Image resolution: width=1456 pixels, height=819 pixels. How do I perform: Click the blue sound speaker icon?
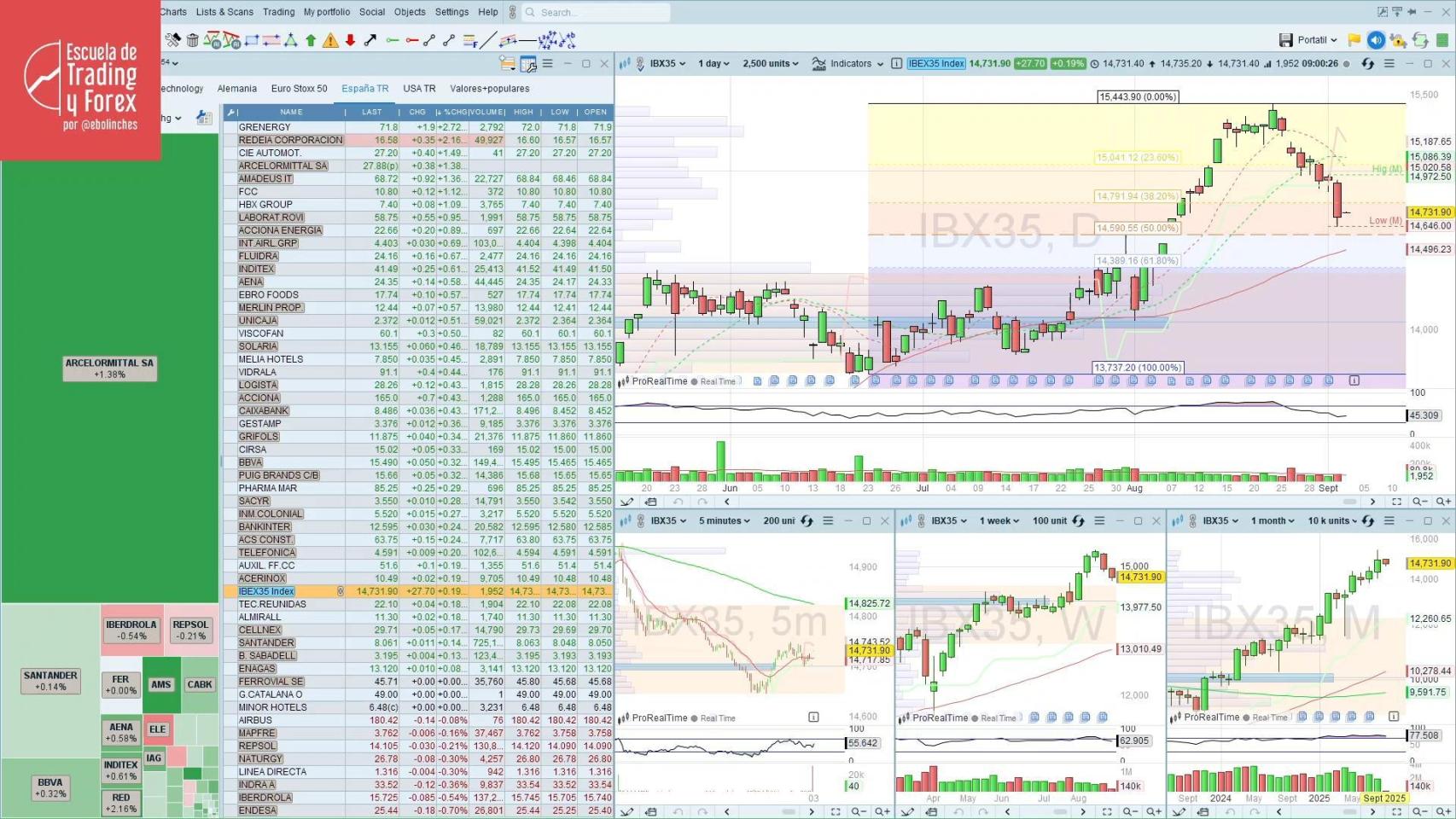point(1376,40)
